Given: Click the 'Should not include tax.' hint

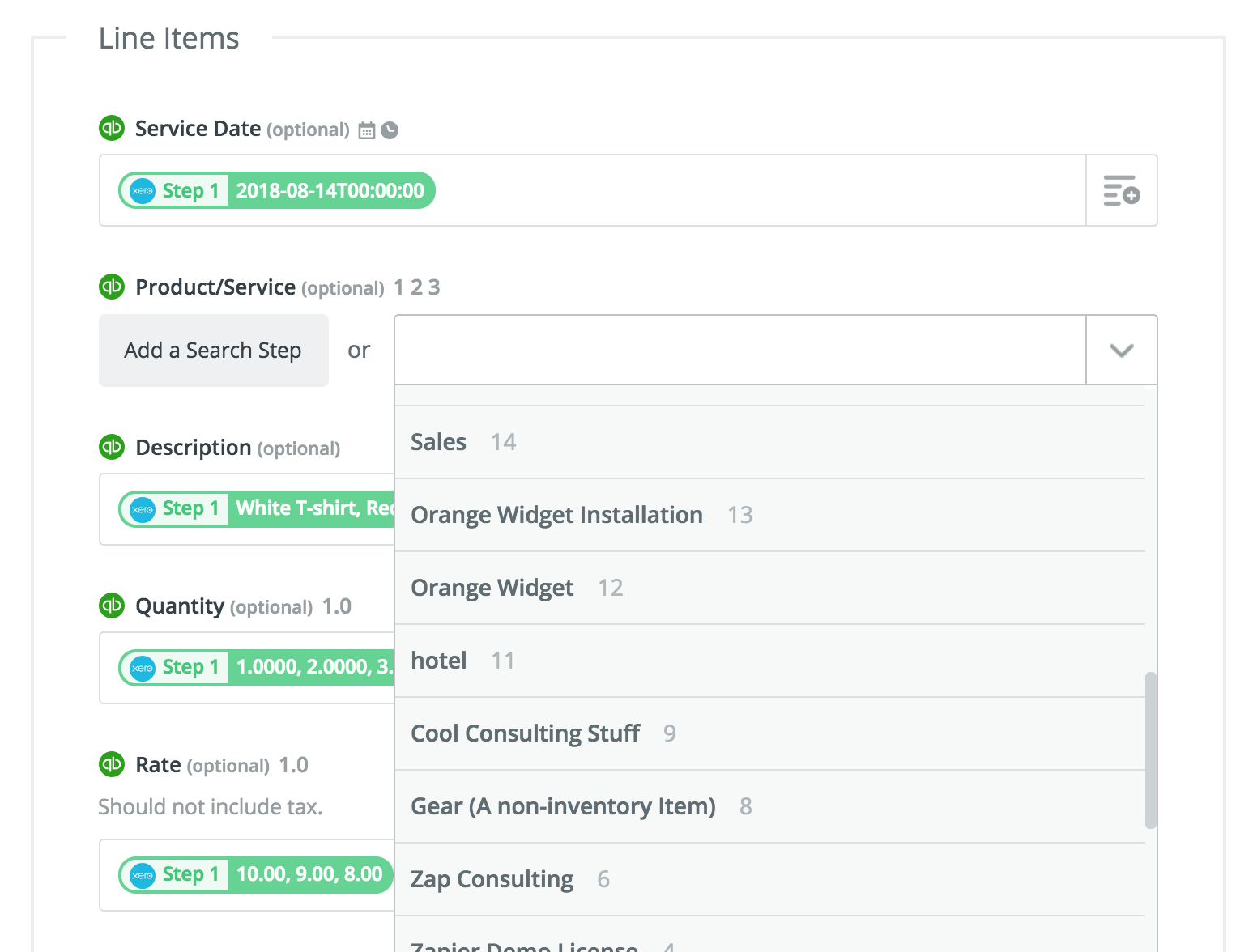Looking at the screenshot, I should click(x=211, y=807).
